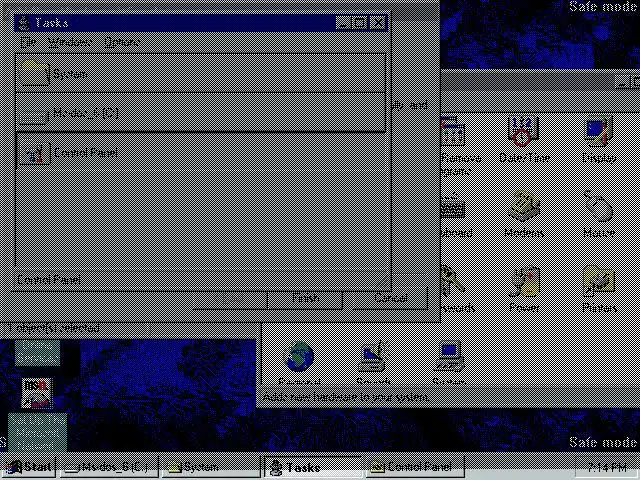Open the Windows menu in Tasks window
640x480 pixels.
pyautogui.click(x=70, y=42)
